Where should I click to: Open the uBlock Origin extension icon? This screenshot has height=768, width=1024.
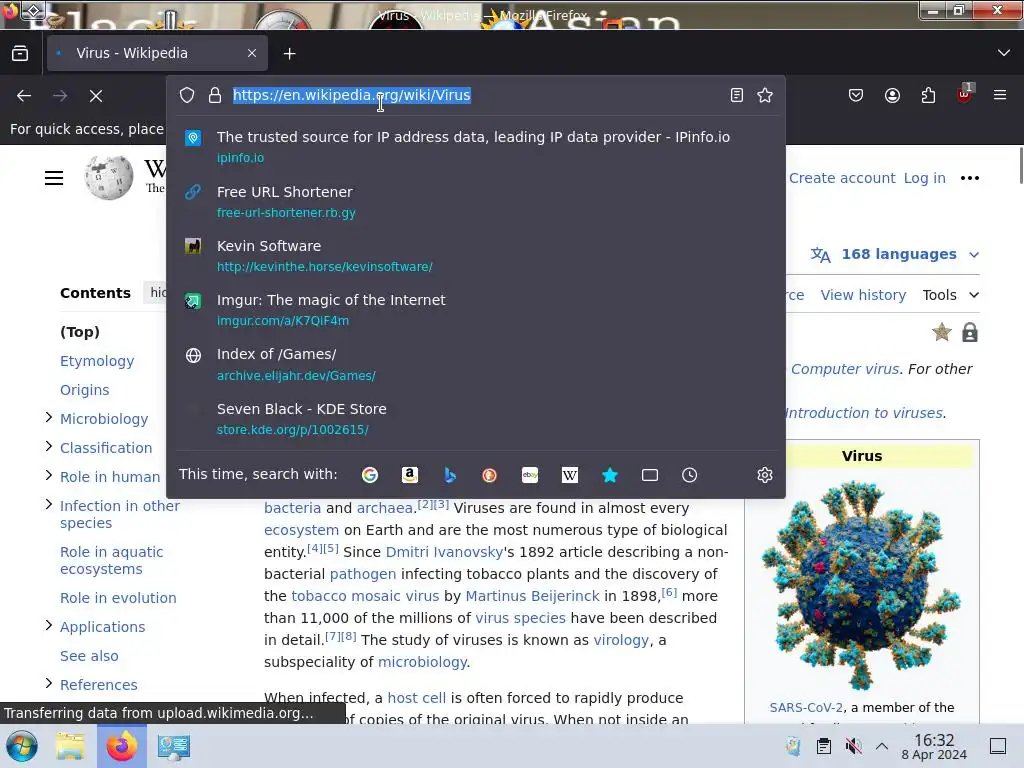[x=965, y=95]
